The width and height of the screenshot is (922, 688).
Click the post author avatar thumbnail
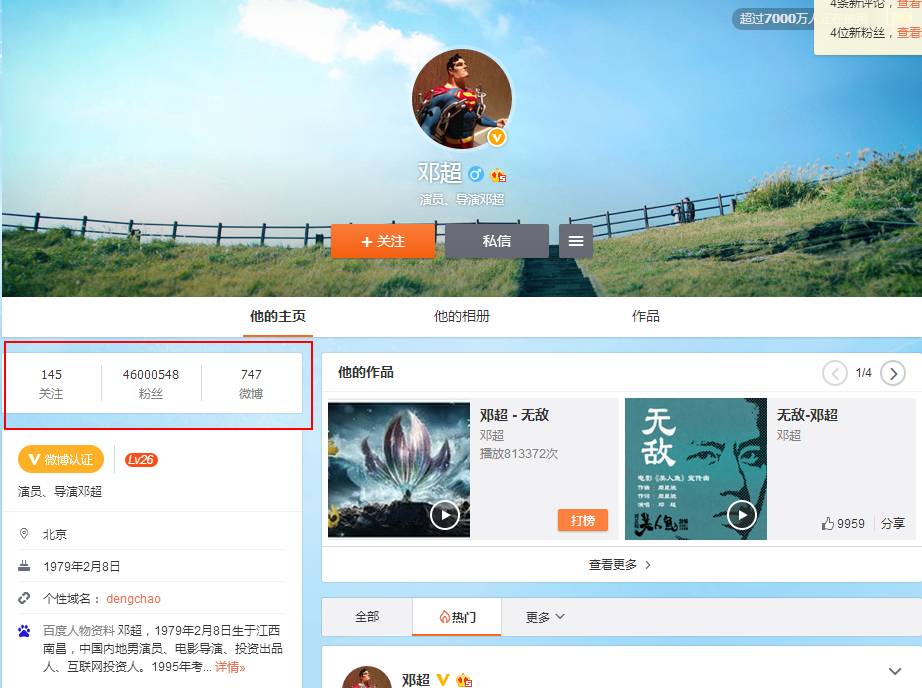367,677
